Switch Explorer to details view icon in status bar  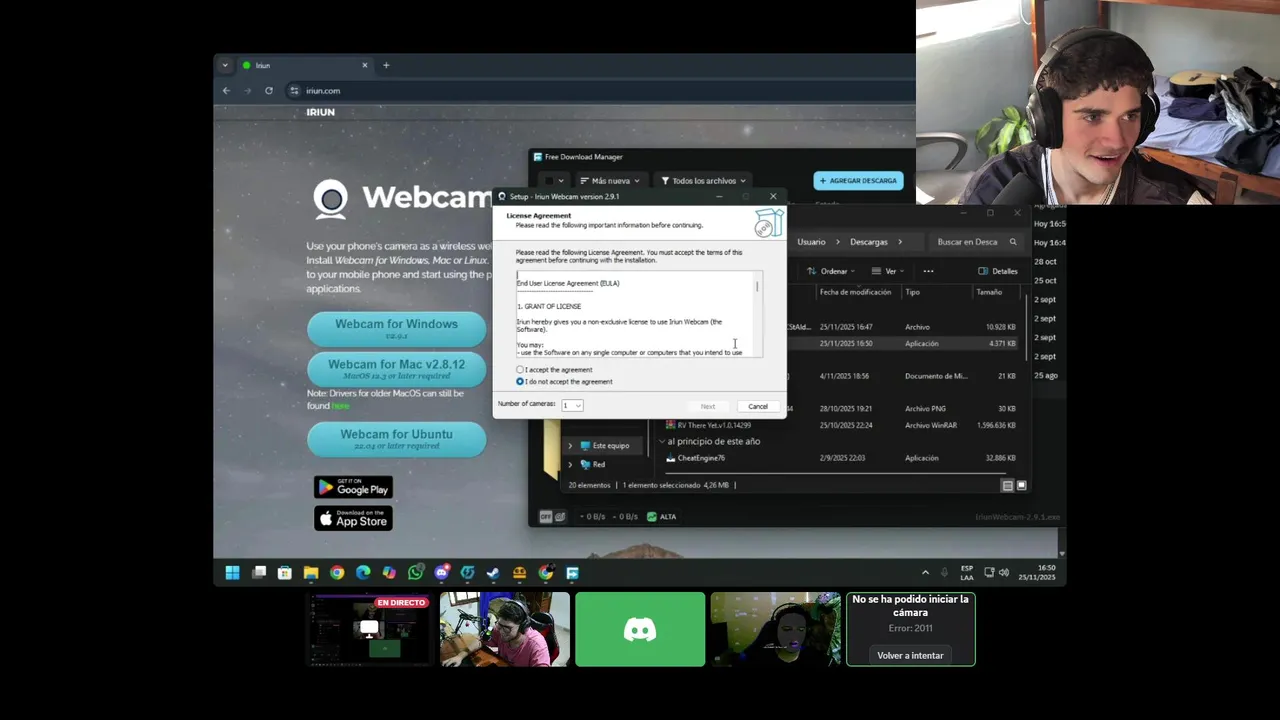[x=1007, y=485]
